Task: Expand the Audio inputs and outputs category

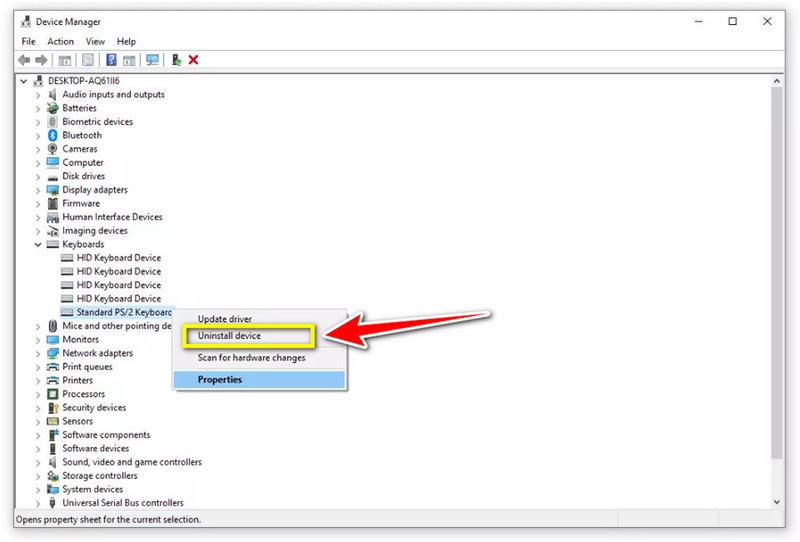Action: 38,95
